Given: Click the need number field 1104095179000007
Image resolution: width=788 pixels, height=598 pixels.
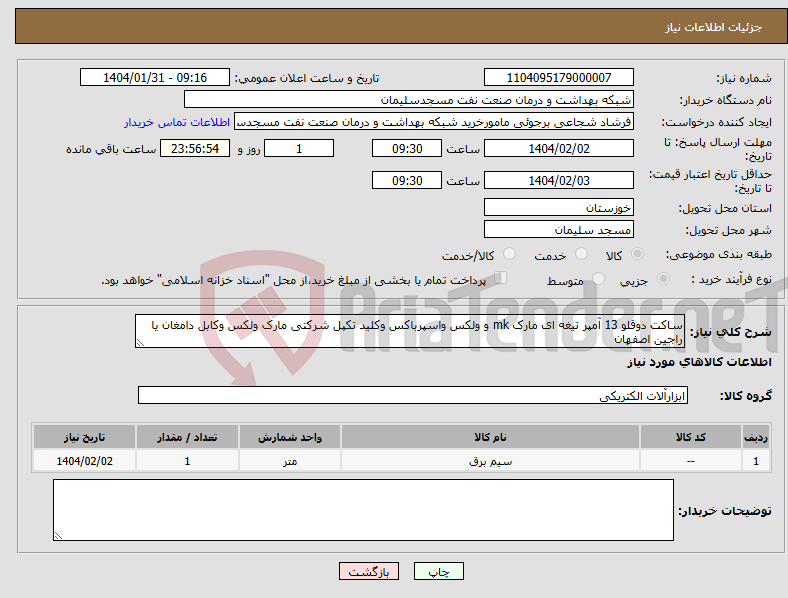Looking at the screenshot, I should (559, 77).
